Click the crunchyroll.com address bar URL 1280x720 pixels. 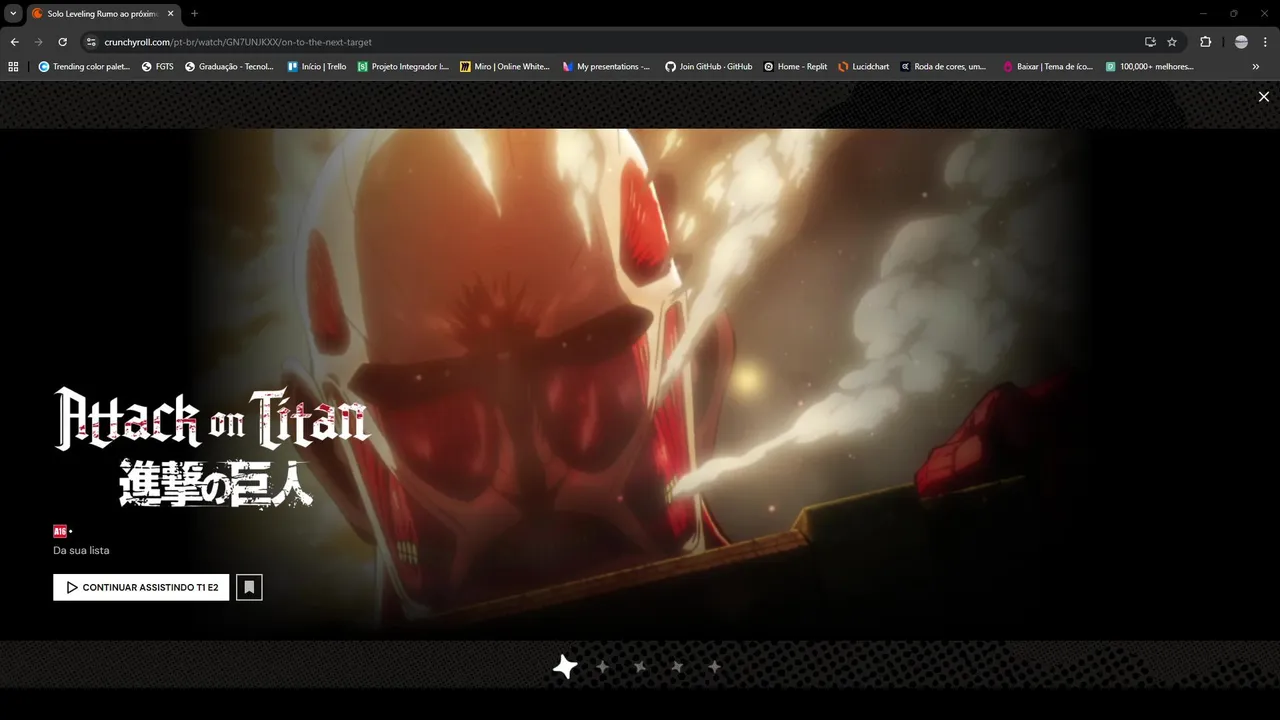tap(238, 42)
